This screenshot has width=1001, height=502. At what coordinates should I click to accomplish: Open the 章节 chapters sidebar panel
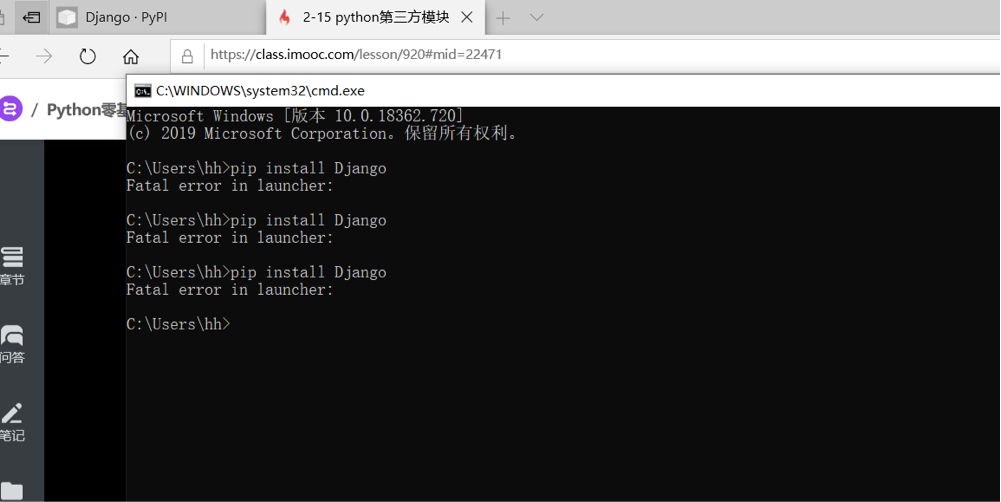(x=12, y=266)
